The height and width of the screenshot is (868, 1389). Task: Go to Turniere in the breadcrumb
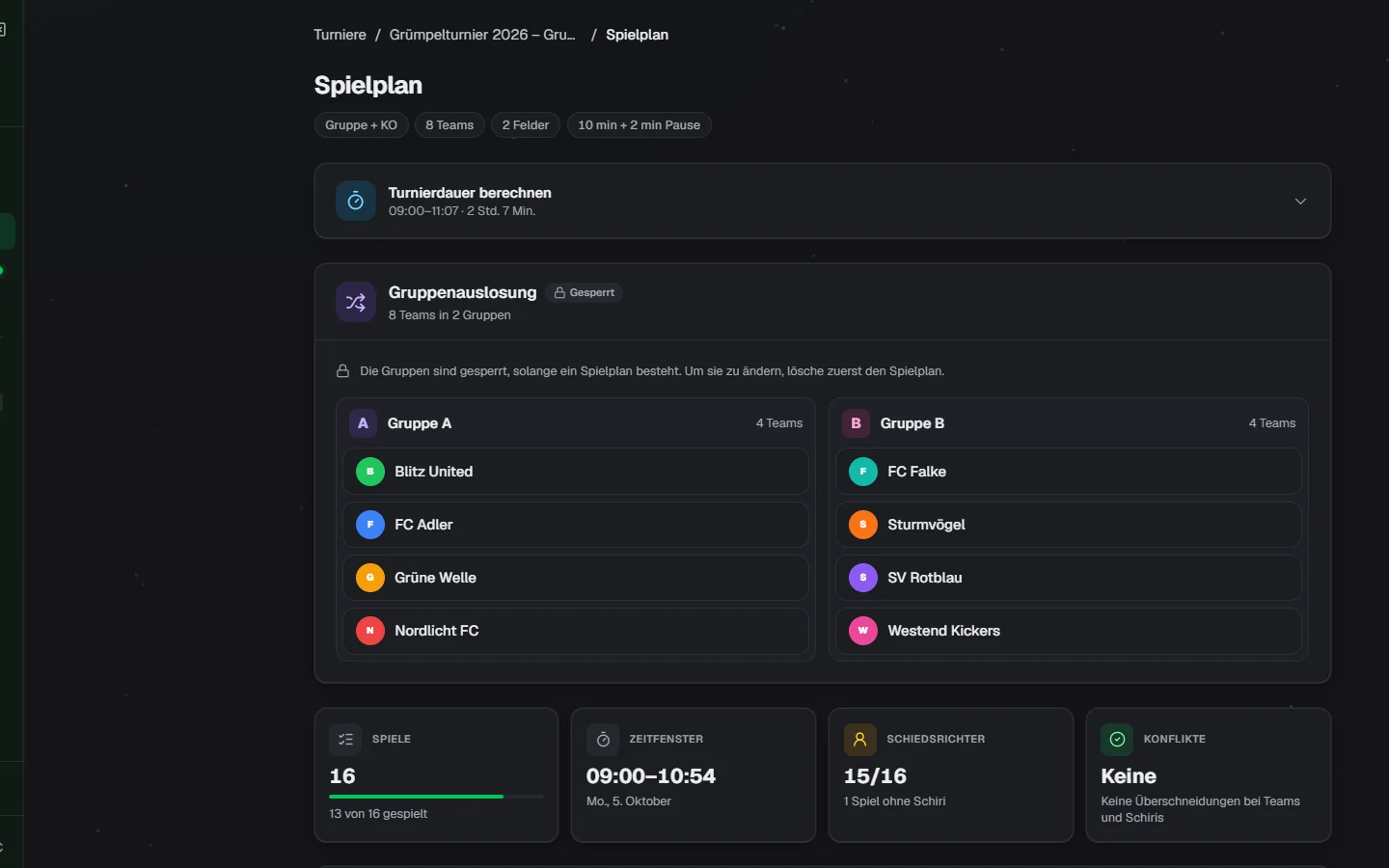[340, 35]
